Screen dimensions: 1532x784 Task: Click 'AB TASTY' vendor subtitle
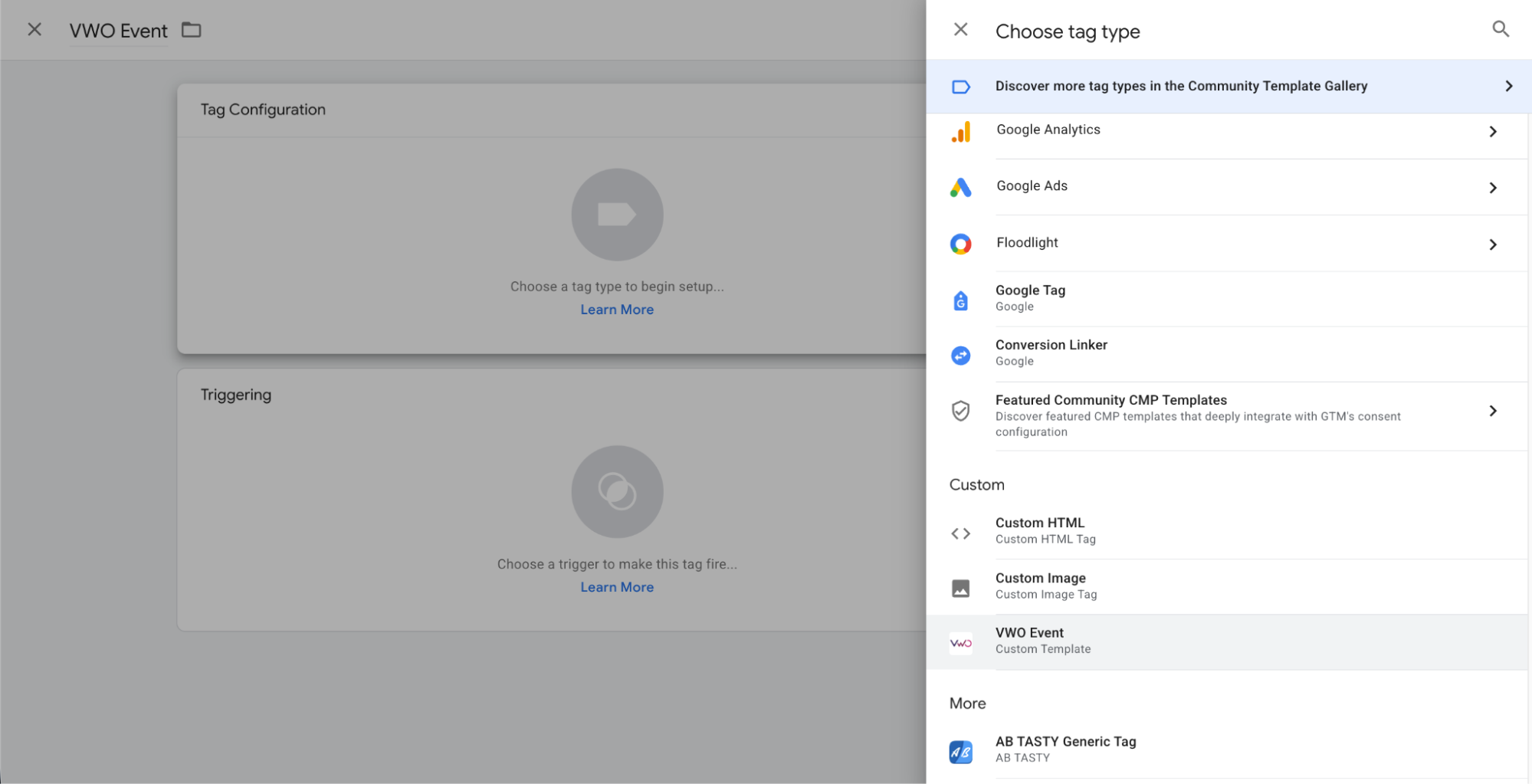tap(1022, 758)
